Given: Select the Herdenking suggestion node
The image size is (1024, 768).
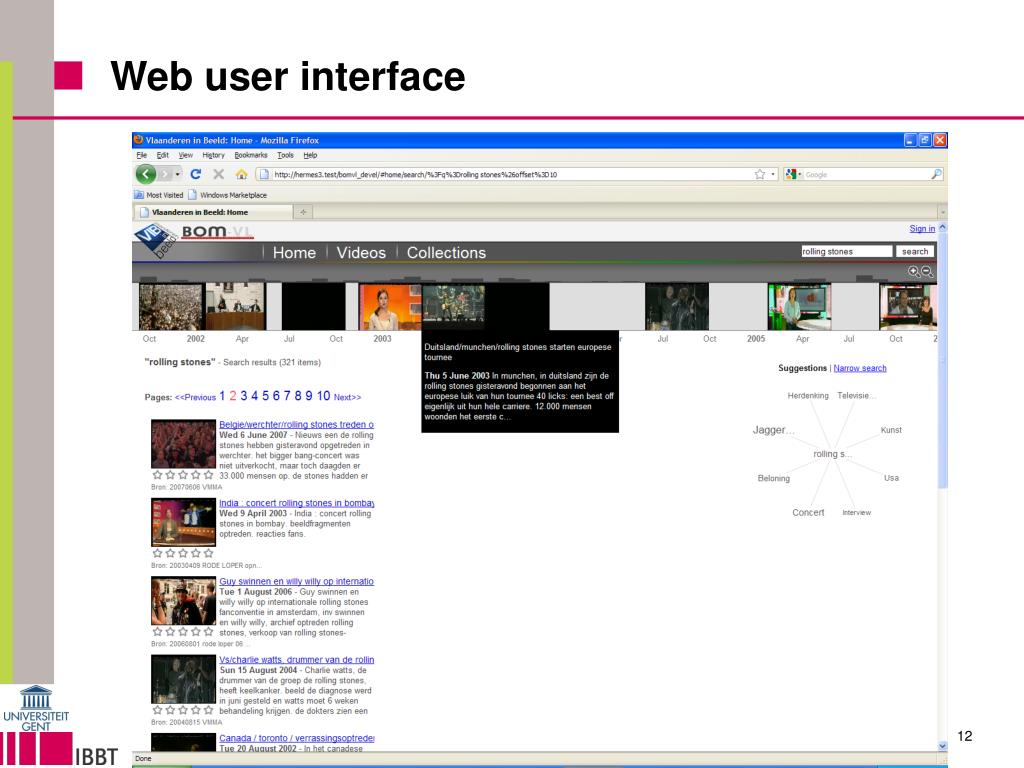Looking at the screenshot, I should click(808, 396).
